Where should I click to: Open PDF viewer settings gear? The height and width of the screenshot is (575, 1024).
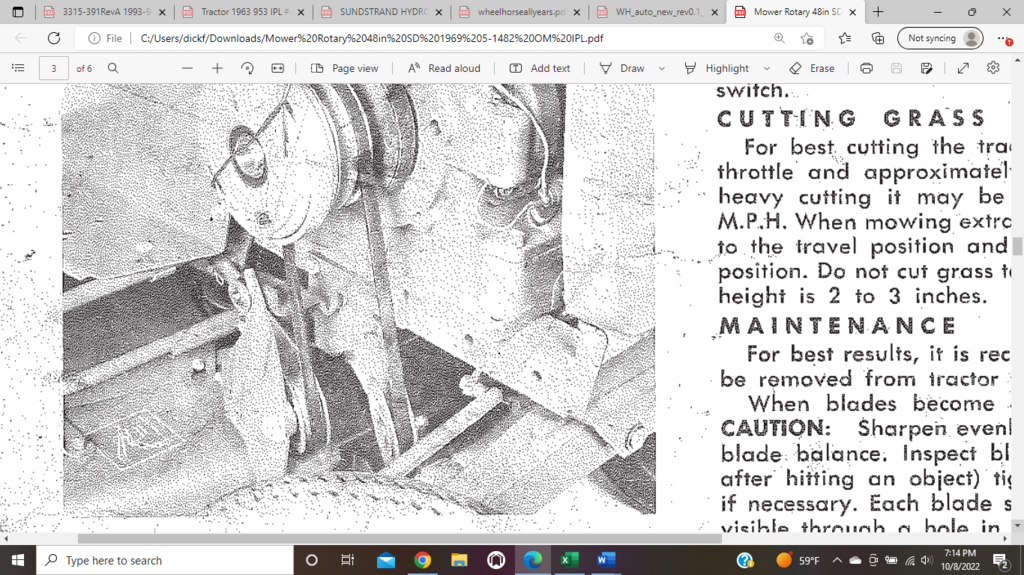pyautogui.click(x=993, y=68)
